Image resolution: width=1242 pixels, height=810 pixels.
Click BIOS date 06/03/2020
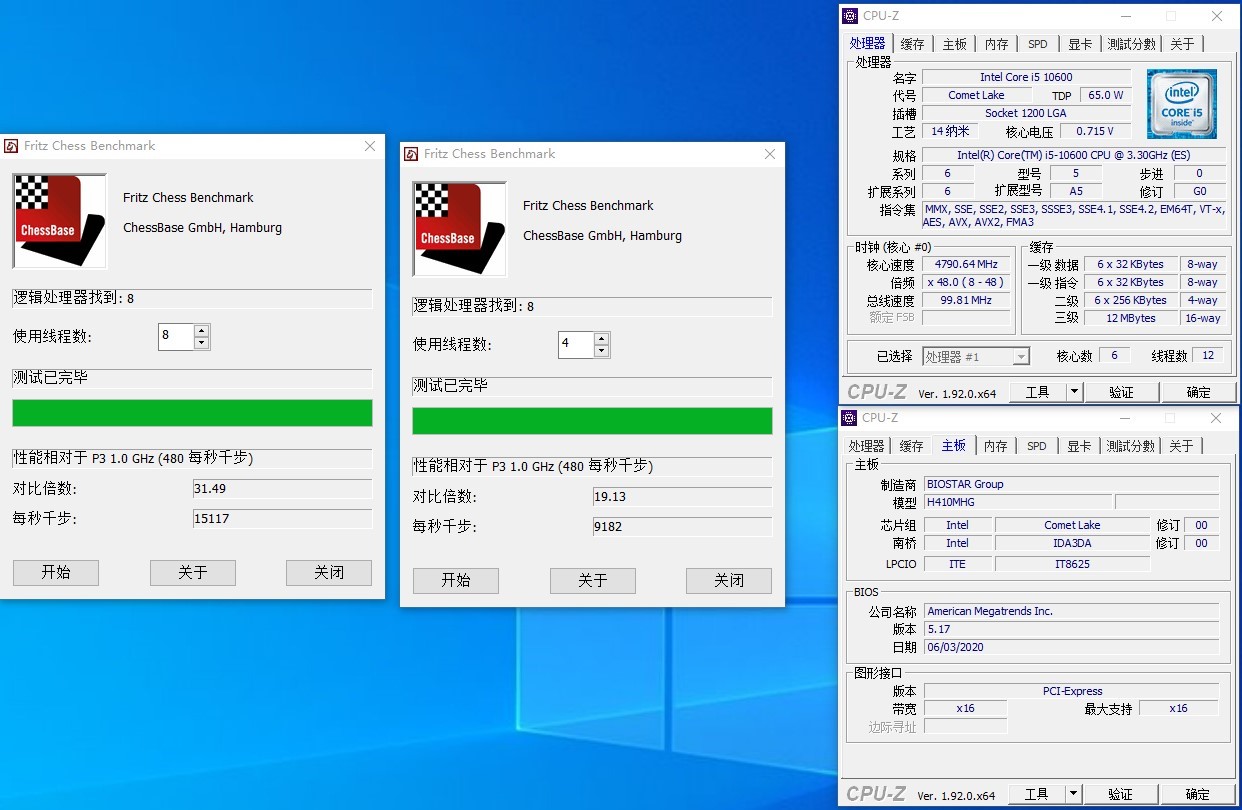click(x=1071, y=647)
